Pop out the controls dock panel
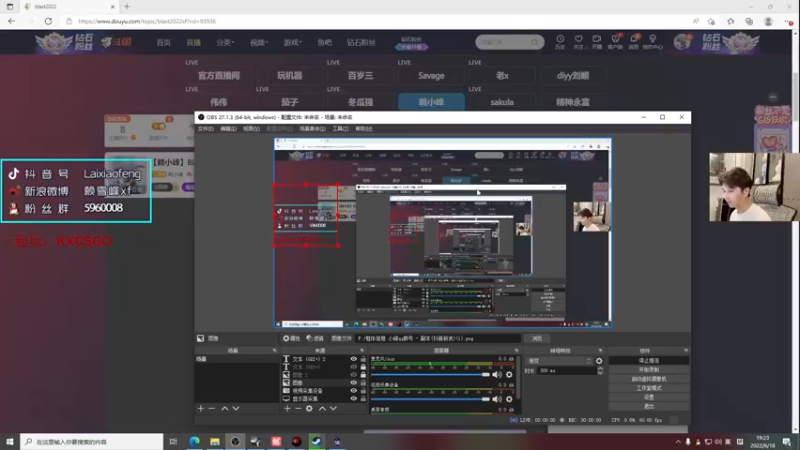800x450 pixels. pos(686,351)
